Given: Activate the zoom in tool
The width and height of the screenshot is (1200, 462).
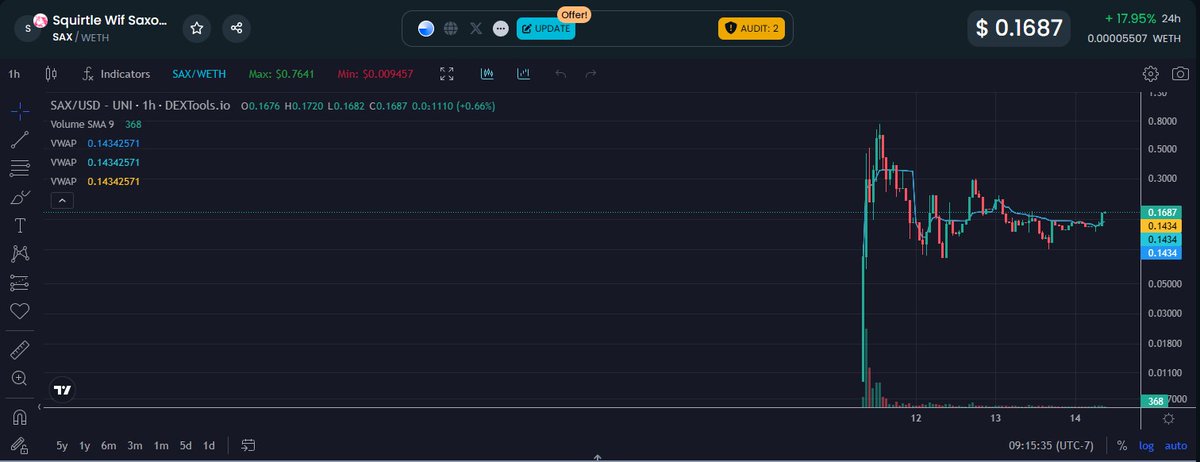Looking at the screenshot, I should (19, 378).
